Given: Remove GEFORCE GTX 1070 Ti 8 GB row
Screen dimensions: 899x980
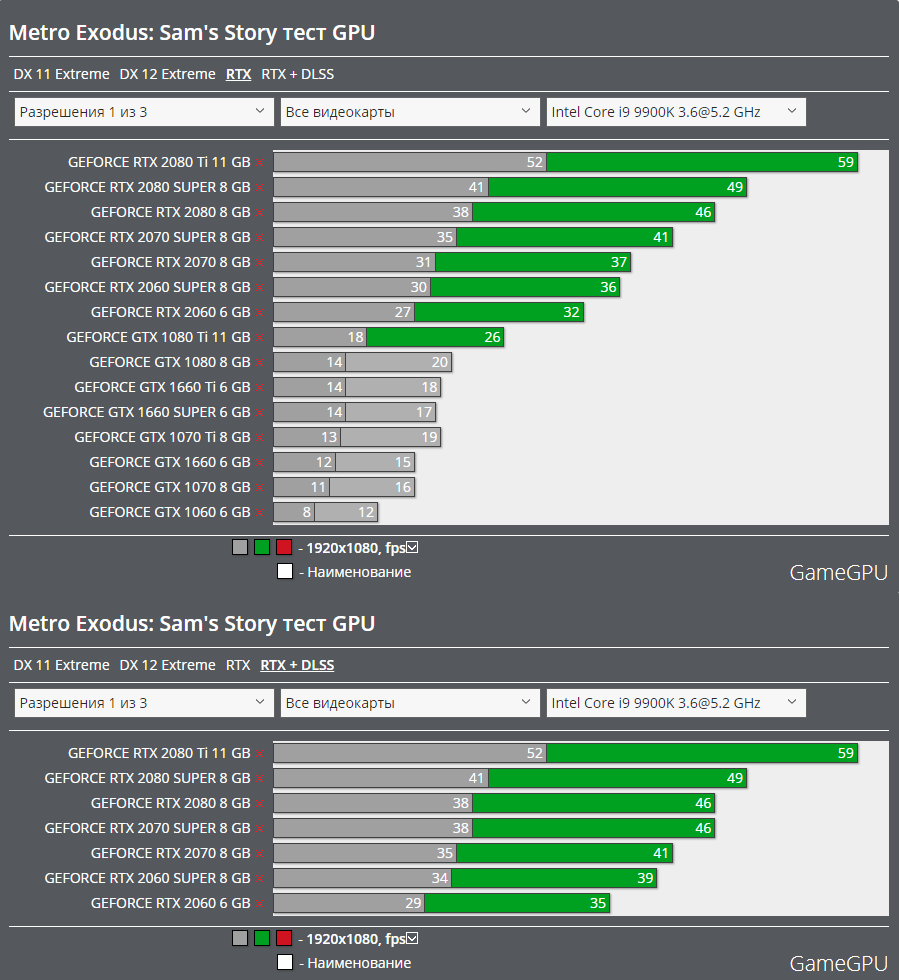Looking at the screenshot, I should 259,438.
